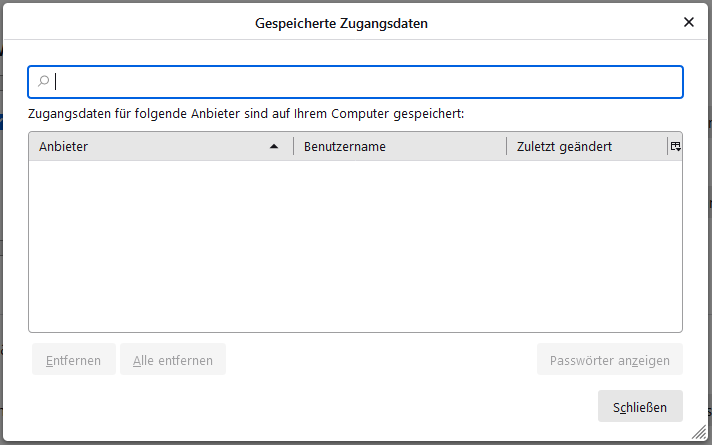Sort by the Anbieter column header
712x445 pixels.
point(150,146)
